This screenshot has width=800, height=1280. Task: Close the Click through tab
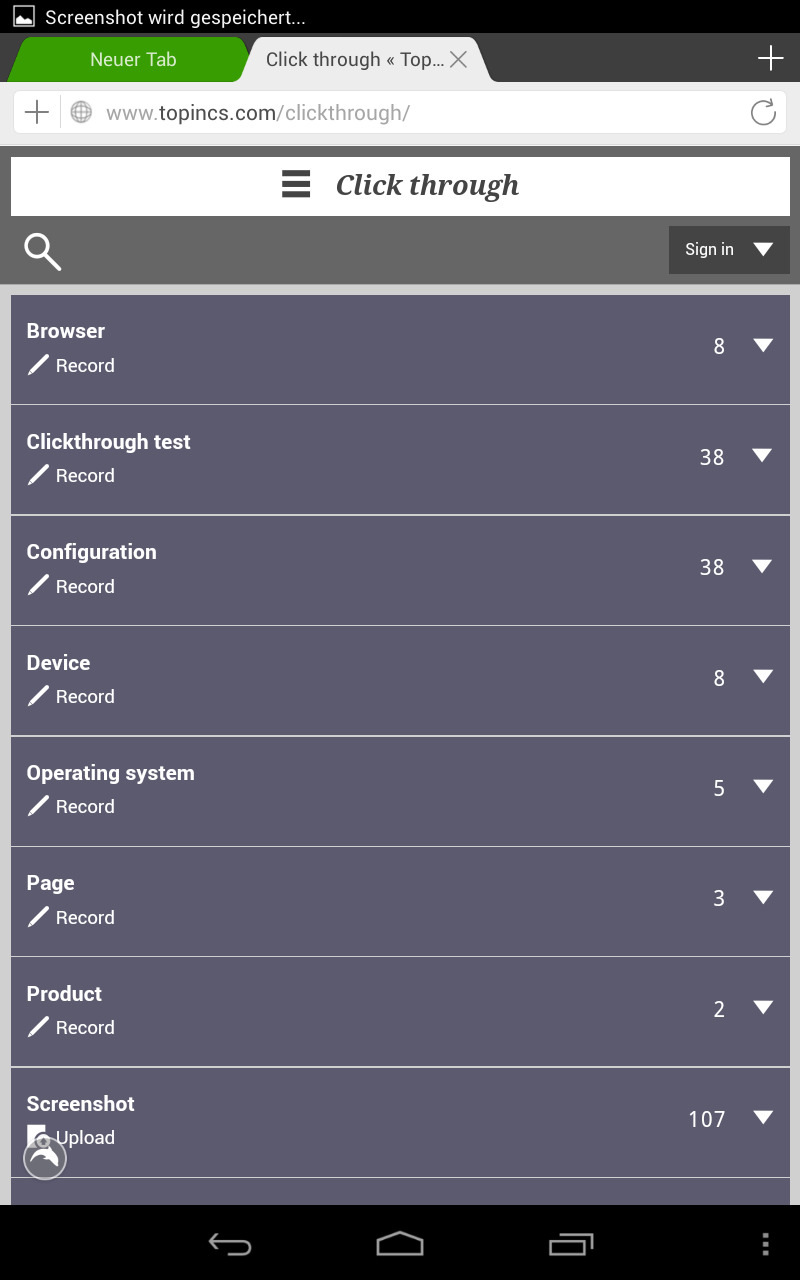(459, 60)
